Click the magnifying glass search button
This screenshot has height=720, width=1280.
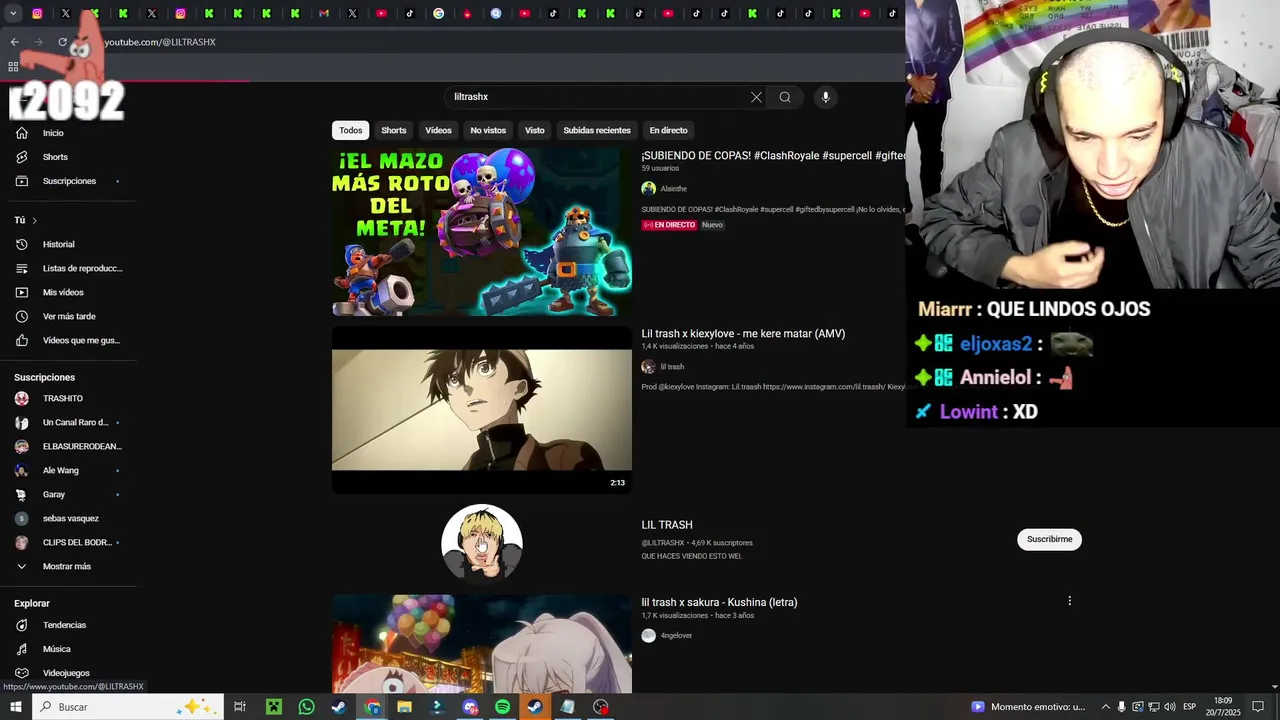(x=785, y=97)
